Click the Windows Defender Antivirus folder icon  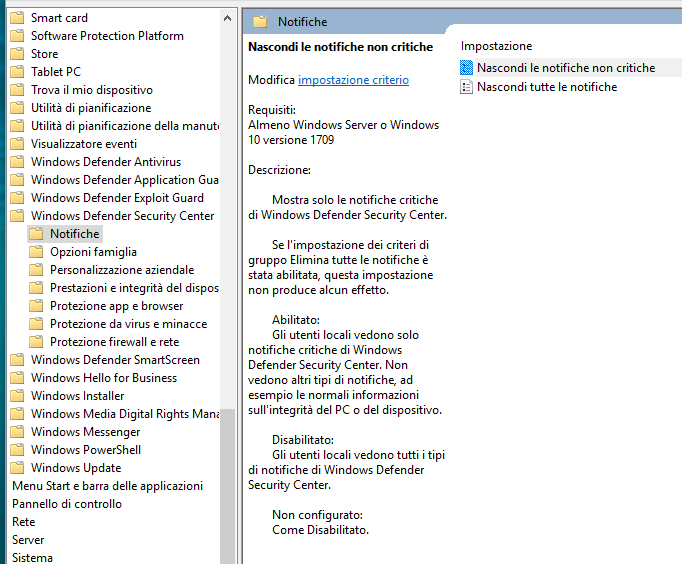pyautogui.click(x=17, y=162)
